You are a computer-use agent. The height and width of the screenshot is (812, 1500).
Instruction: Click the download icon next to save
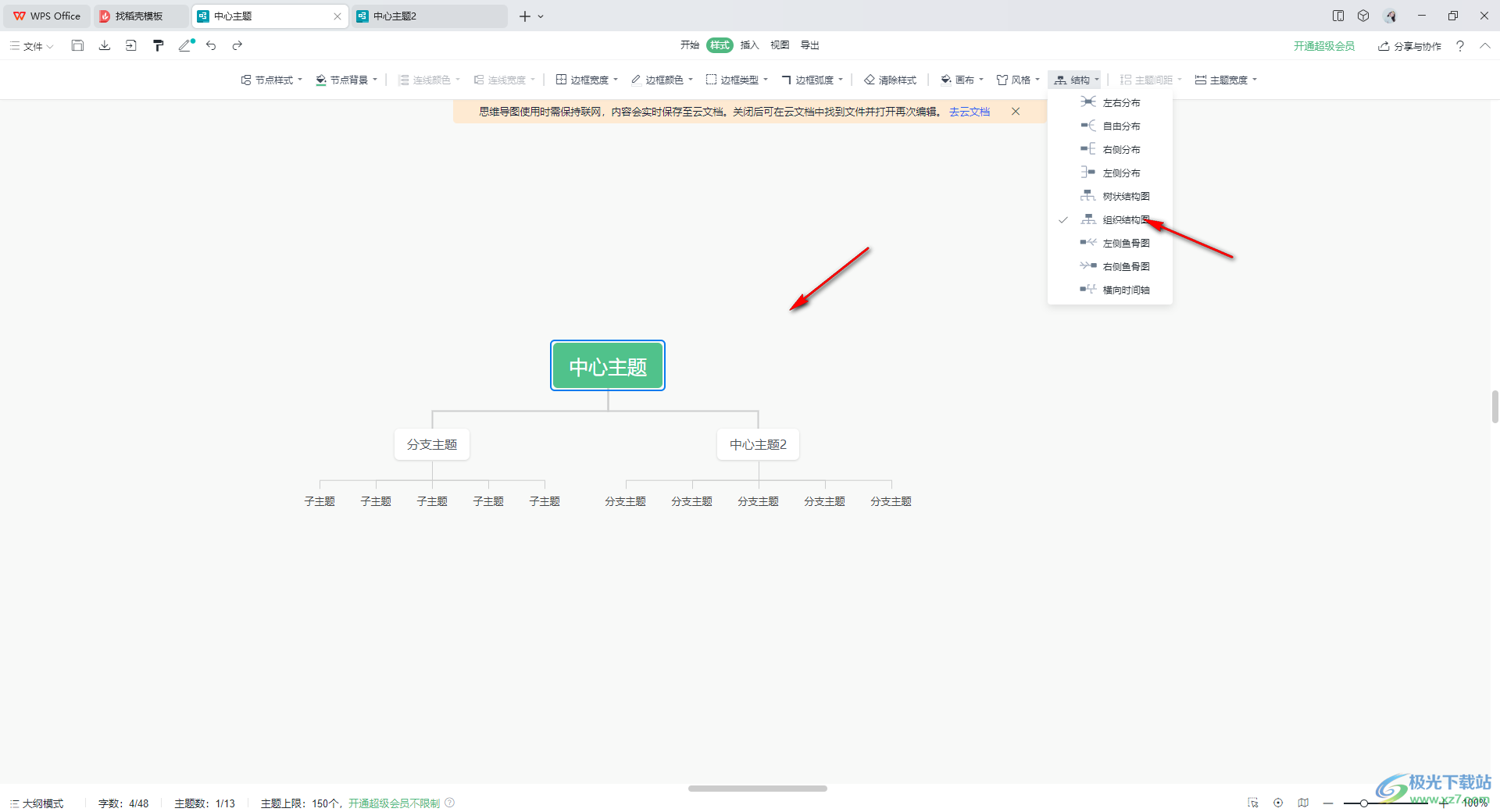[x=105, y=46]
